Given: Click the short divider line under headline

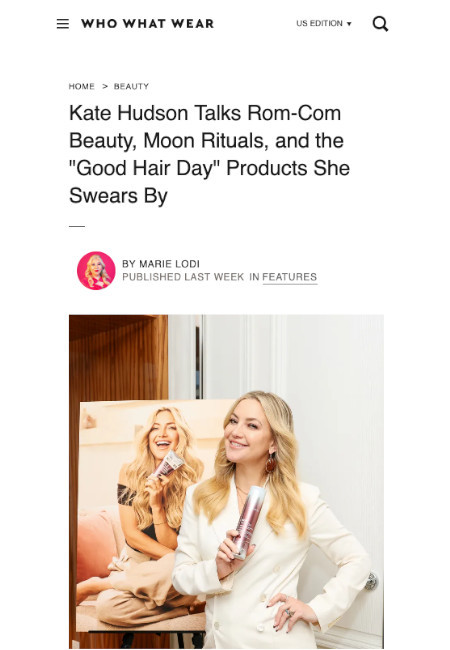Looking at the screenshot, I should (77, 226).
